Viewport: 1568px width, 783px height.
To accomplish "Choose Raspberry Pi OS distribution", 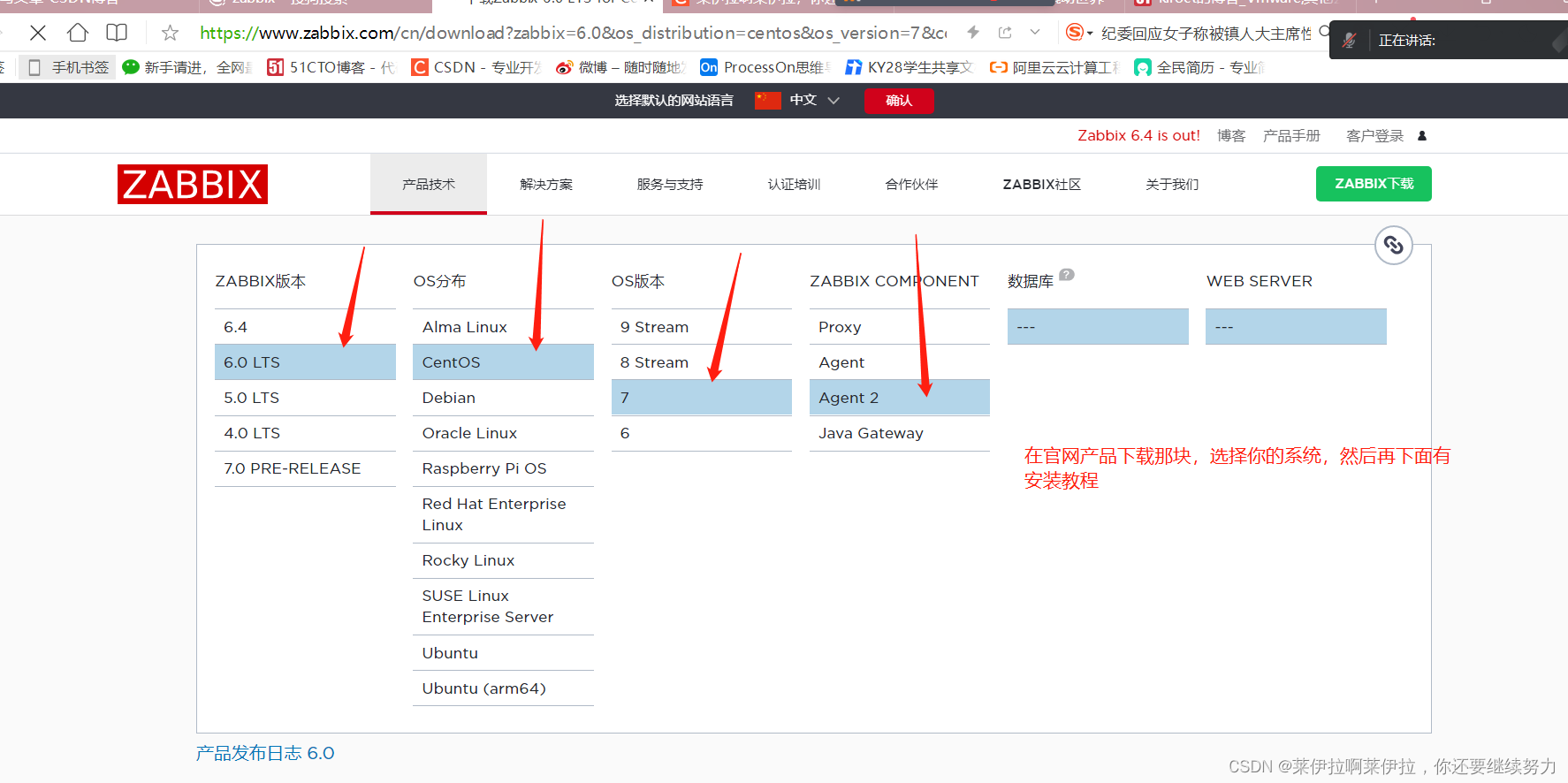I will (503, 468).
